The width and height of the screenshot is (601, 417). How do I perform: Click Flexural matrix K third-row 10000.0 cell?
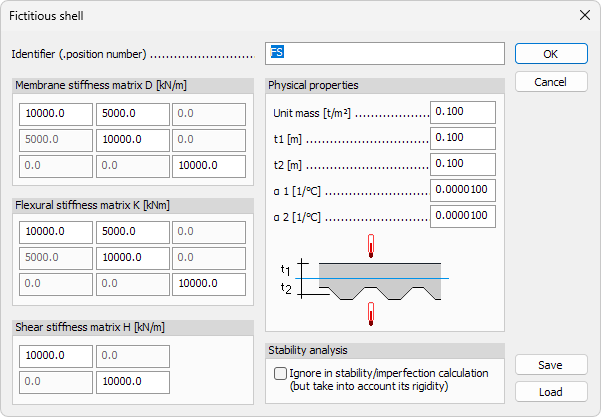(209, 284)
